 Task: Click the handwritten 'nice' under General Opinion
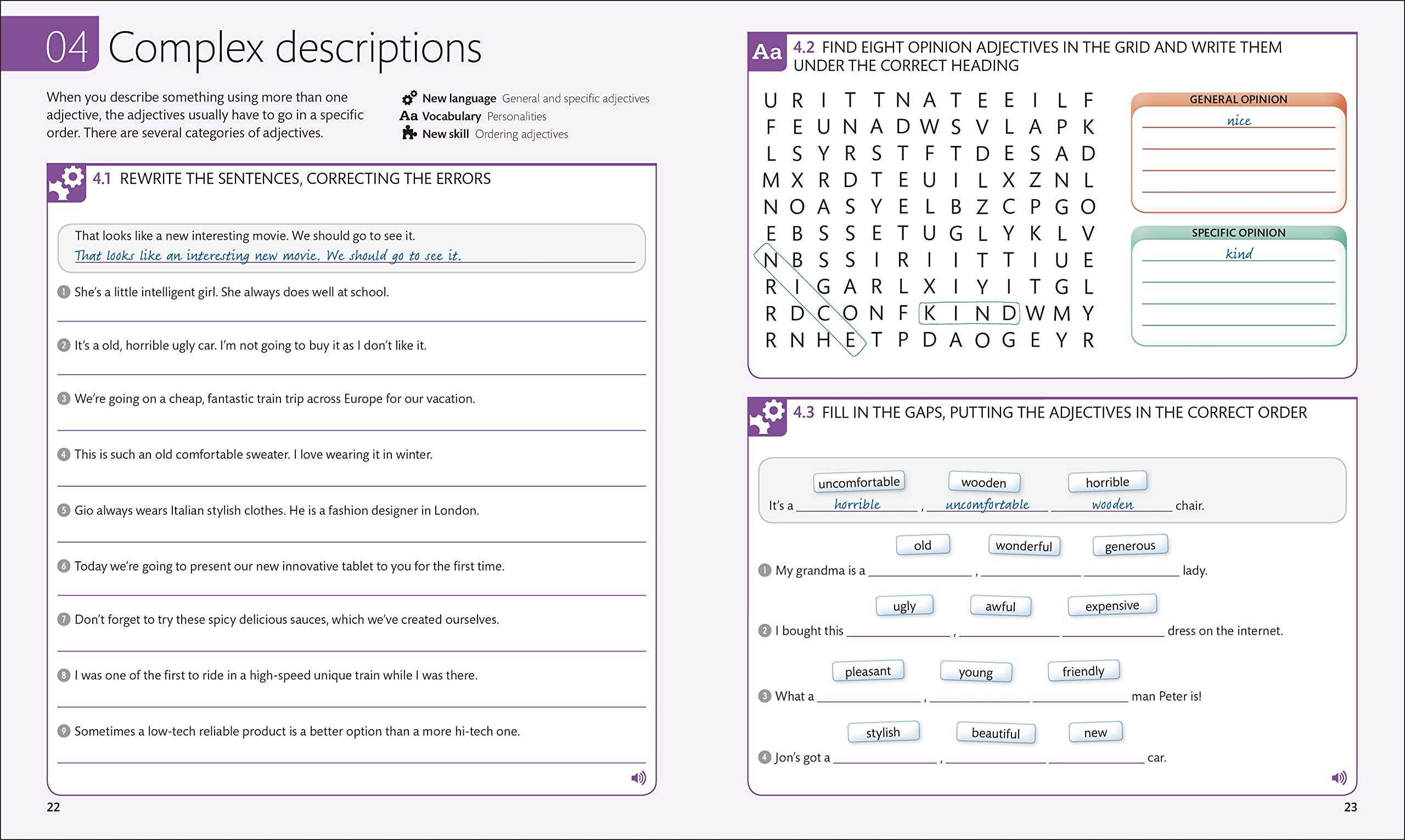pyautogui.click(x=1239, y=121)
